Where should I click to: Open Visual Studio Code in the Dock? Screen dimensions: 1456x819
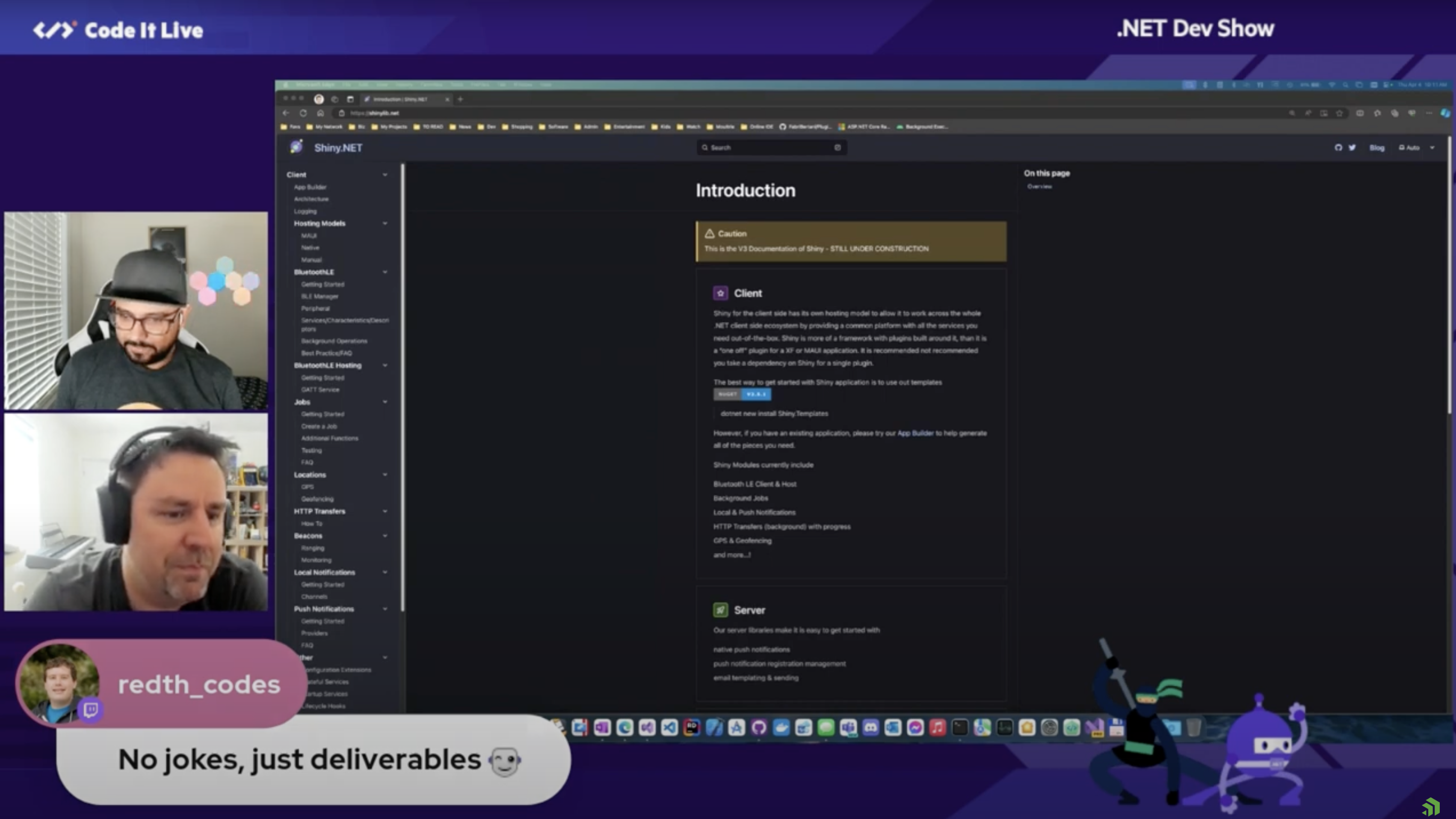click(x=669, y=728)
